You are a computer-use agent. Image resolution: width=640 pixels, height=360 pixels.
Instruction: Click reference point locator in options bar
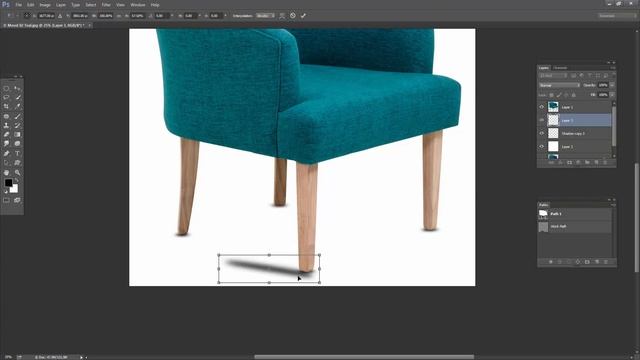pyautogui.click(x=27, y=16)
